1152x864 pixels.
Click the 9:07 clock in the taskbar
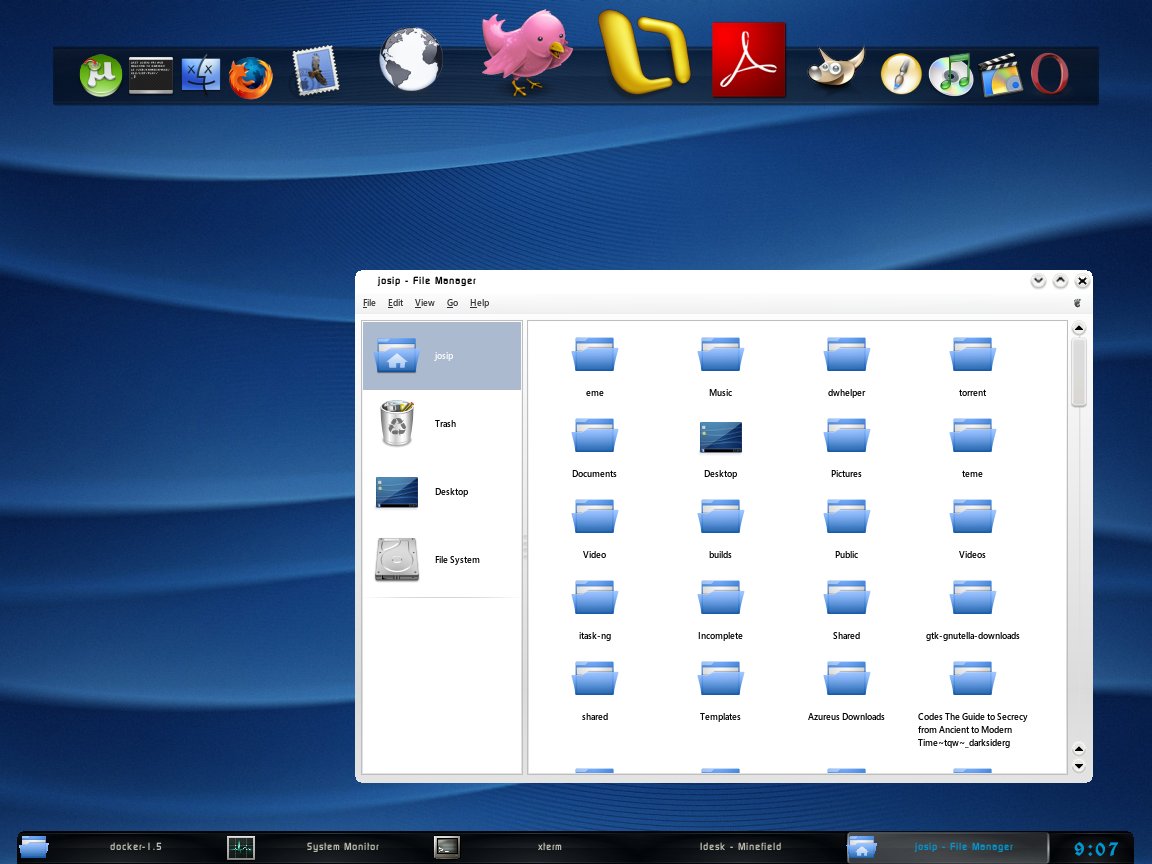(x=1095, y=849)
